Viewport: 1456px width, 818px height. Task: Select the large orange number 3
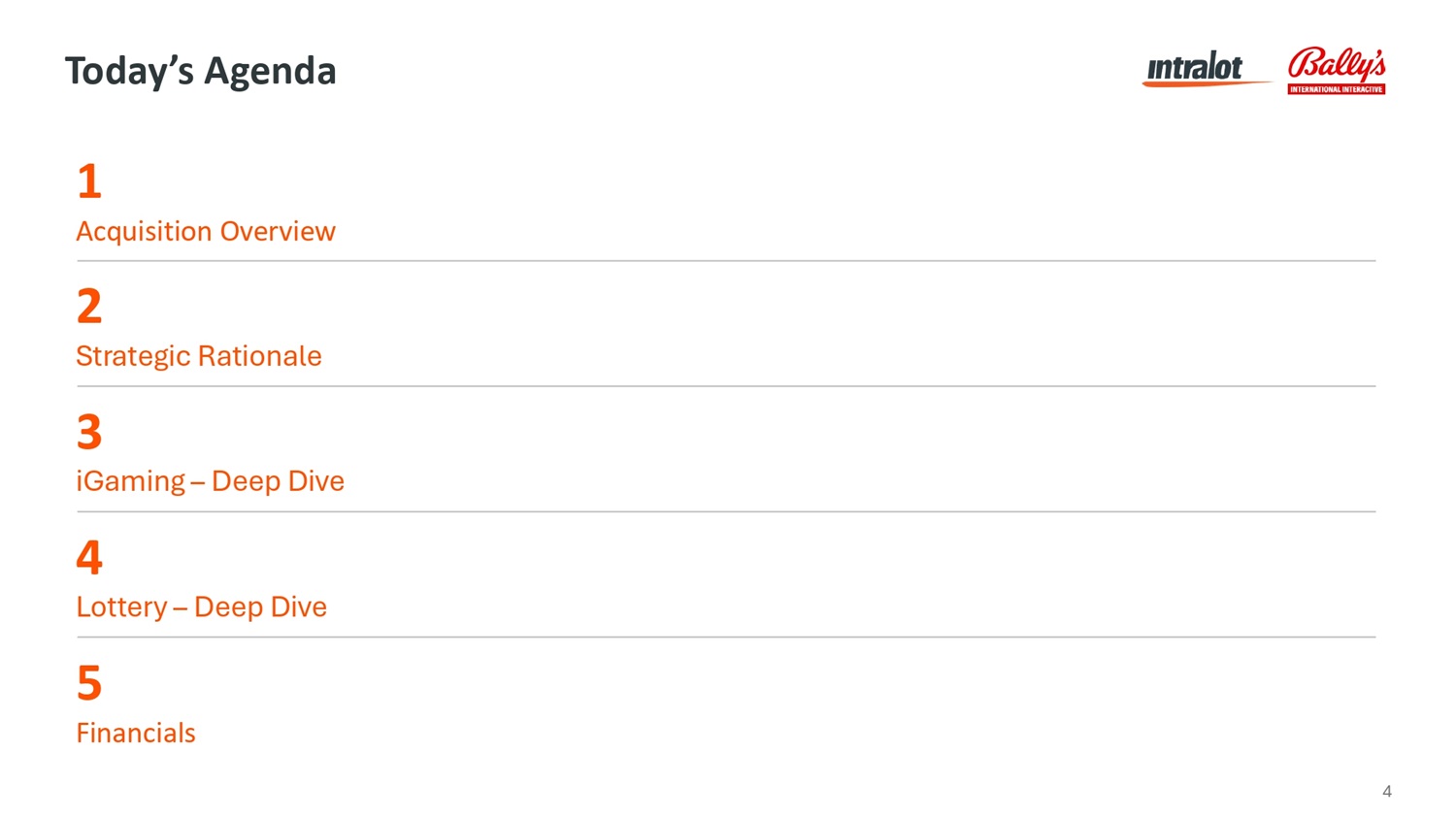89,432
